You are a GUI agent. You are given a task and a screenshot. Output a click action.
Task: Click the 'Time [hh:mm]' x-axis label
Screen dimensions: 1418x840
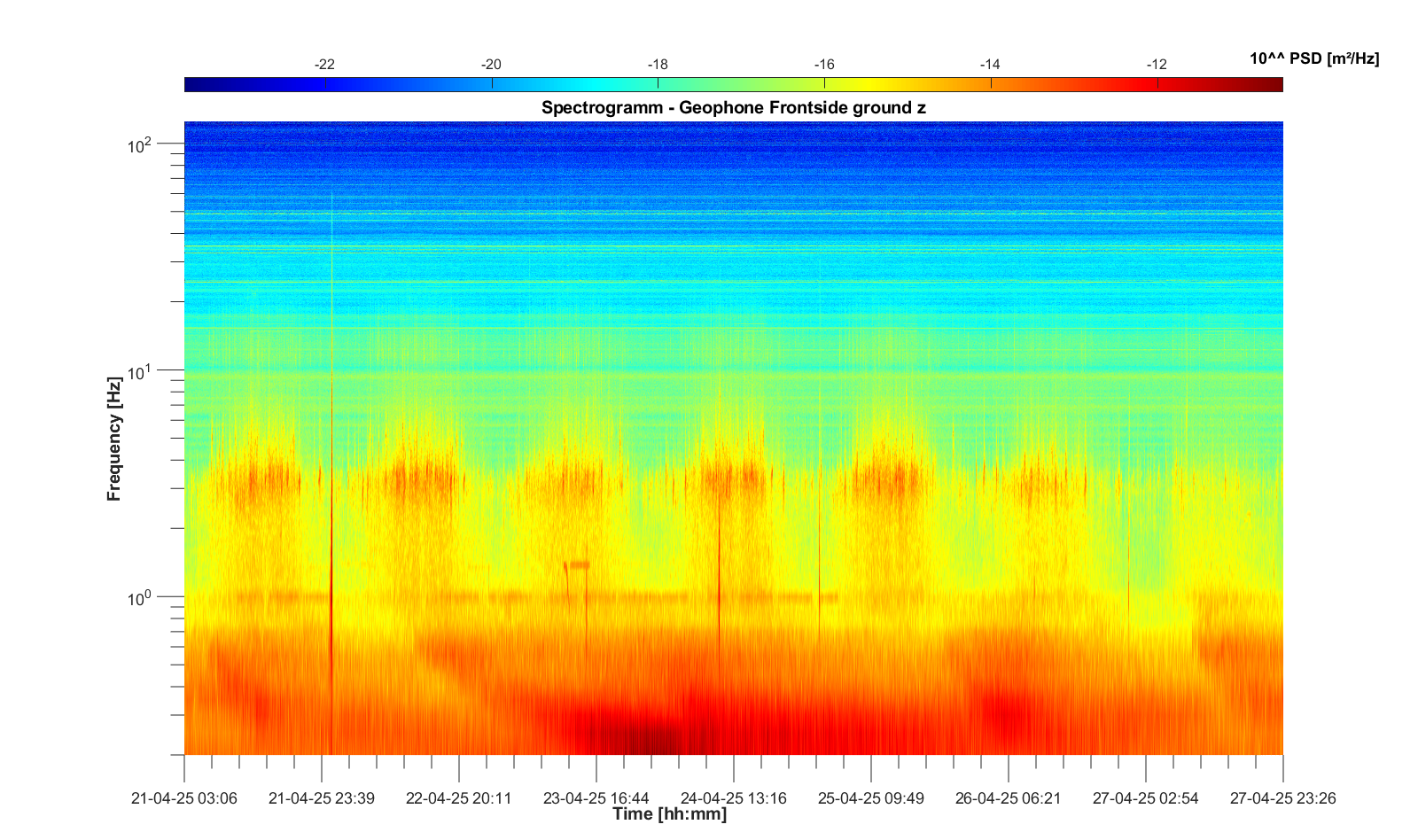point(669,814)
